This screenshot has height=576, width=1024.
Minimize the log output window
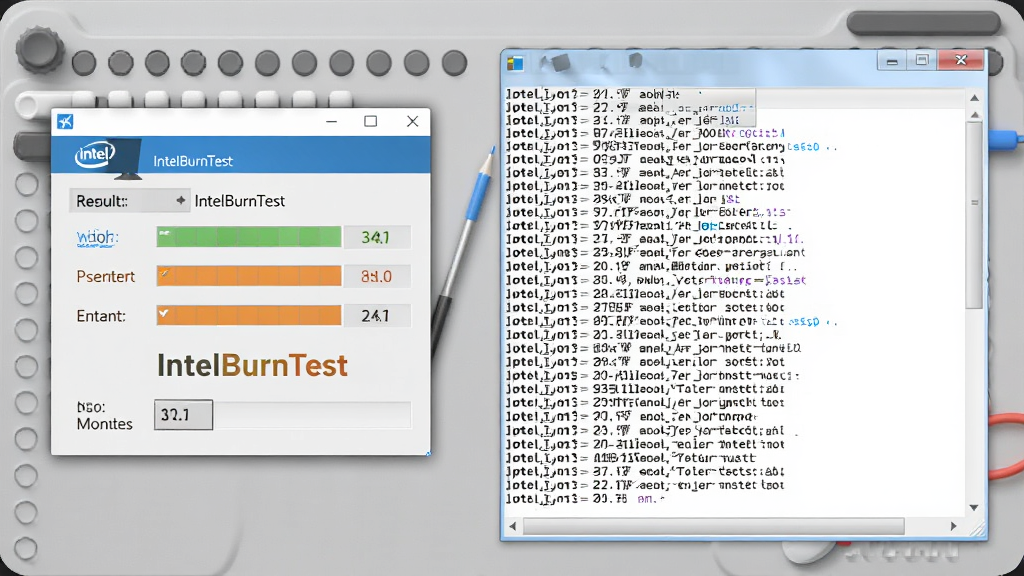point(892,61)
